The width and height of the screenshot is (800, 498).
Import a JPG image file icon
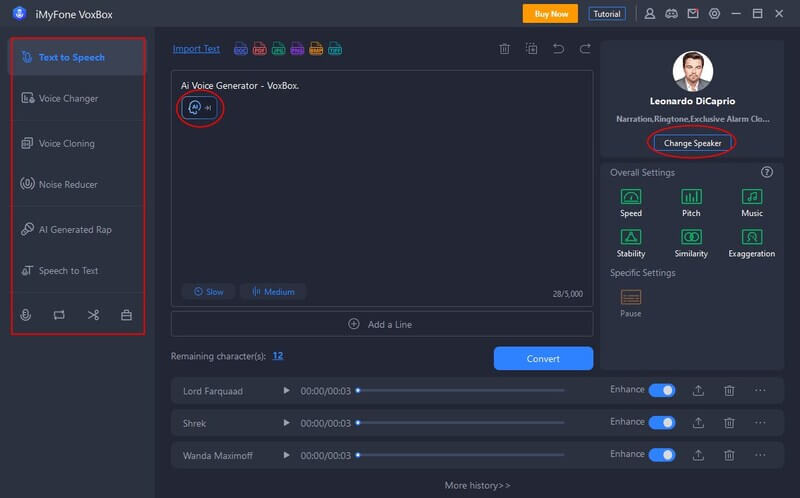pyautogui.click(x=279, y=49)
